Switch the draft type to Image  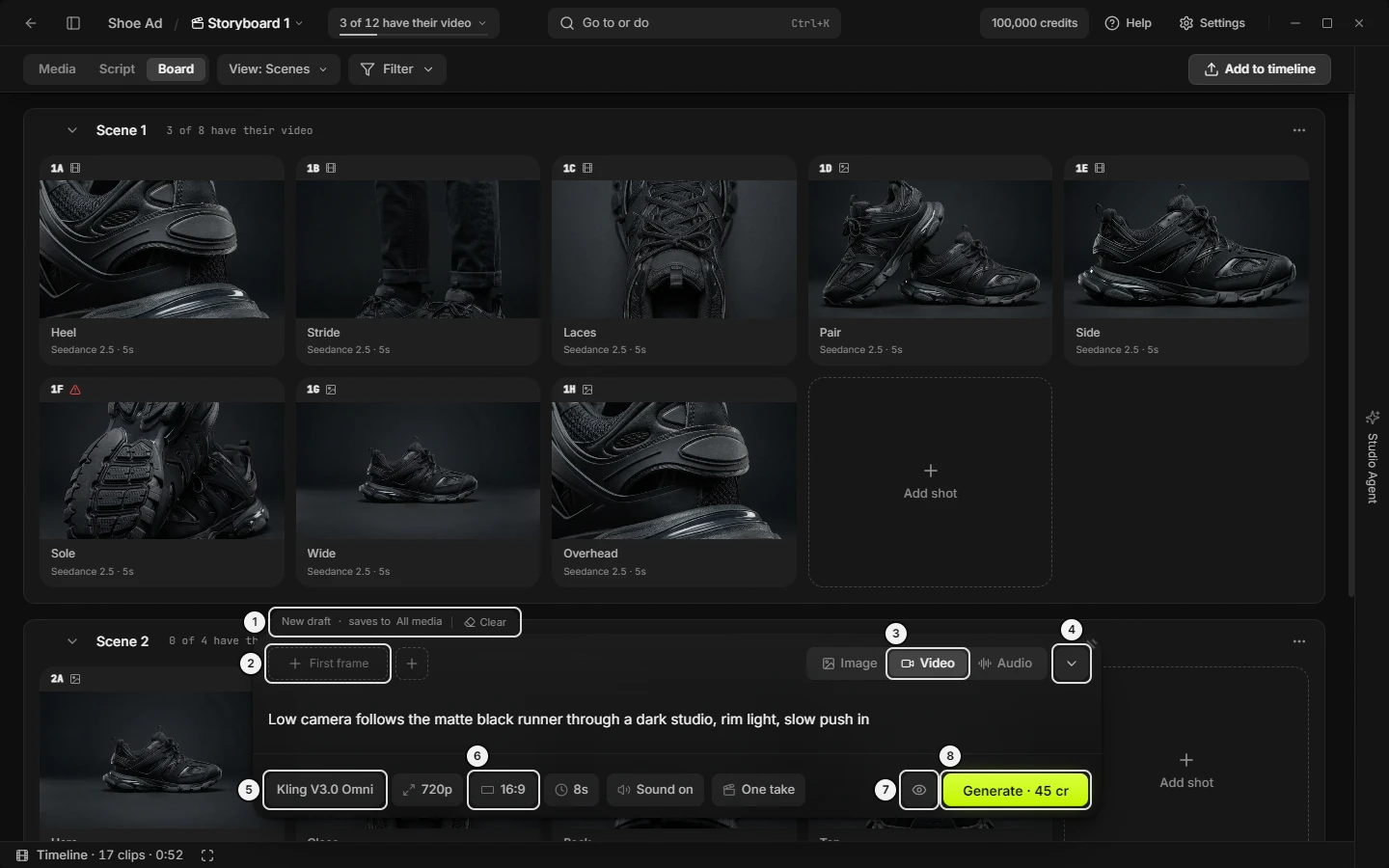point(850,664)
